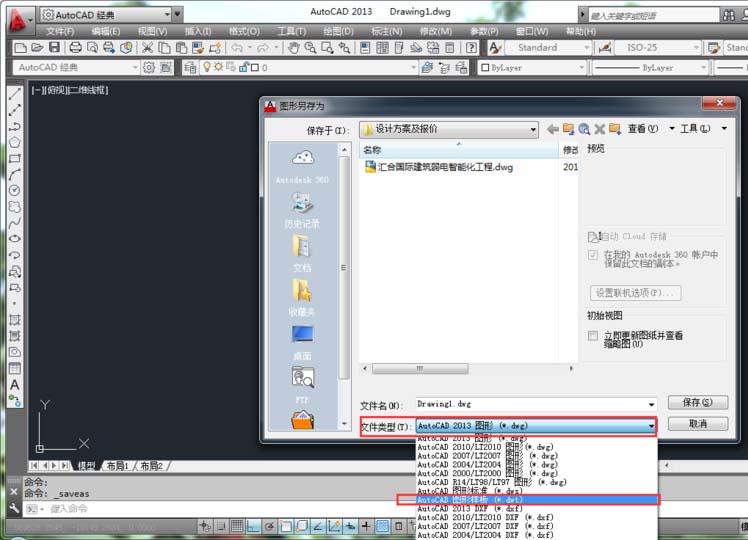Image resolution: width=748 pixels, height=540 pixels.
Task: Open the ByLayer color control dropdown
Action: pyautogui.click(x=532, y=68)
